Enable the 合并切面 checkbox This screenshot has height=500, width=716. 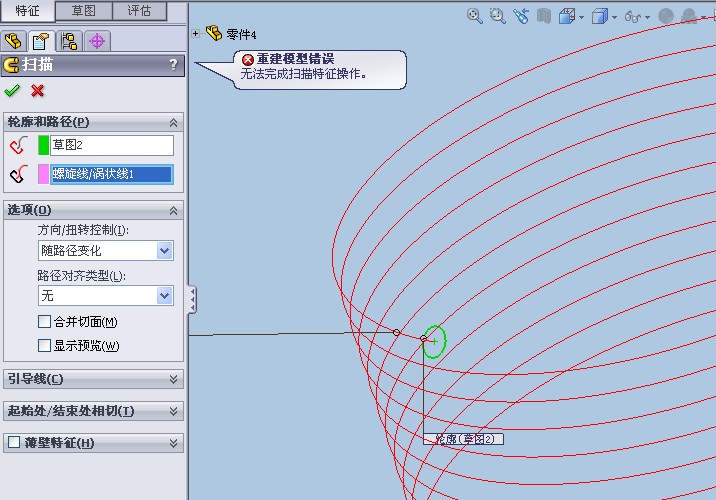[x=44, y=321]
